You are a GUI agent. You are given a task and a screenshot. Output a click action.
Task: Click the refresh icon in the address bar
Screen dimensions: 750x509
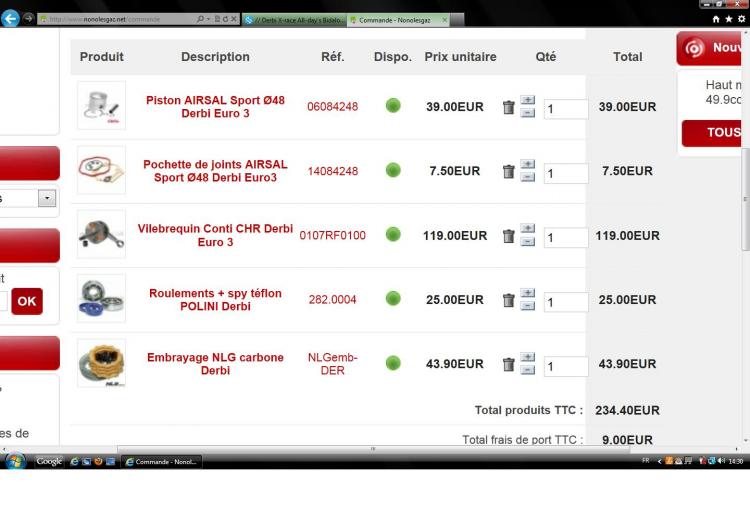pyautogui.click(x=225, y=19)
